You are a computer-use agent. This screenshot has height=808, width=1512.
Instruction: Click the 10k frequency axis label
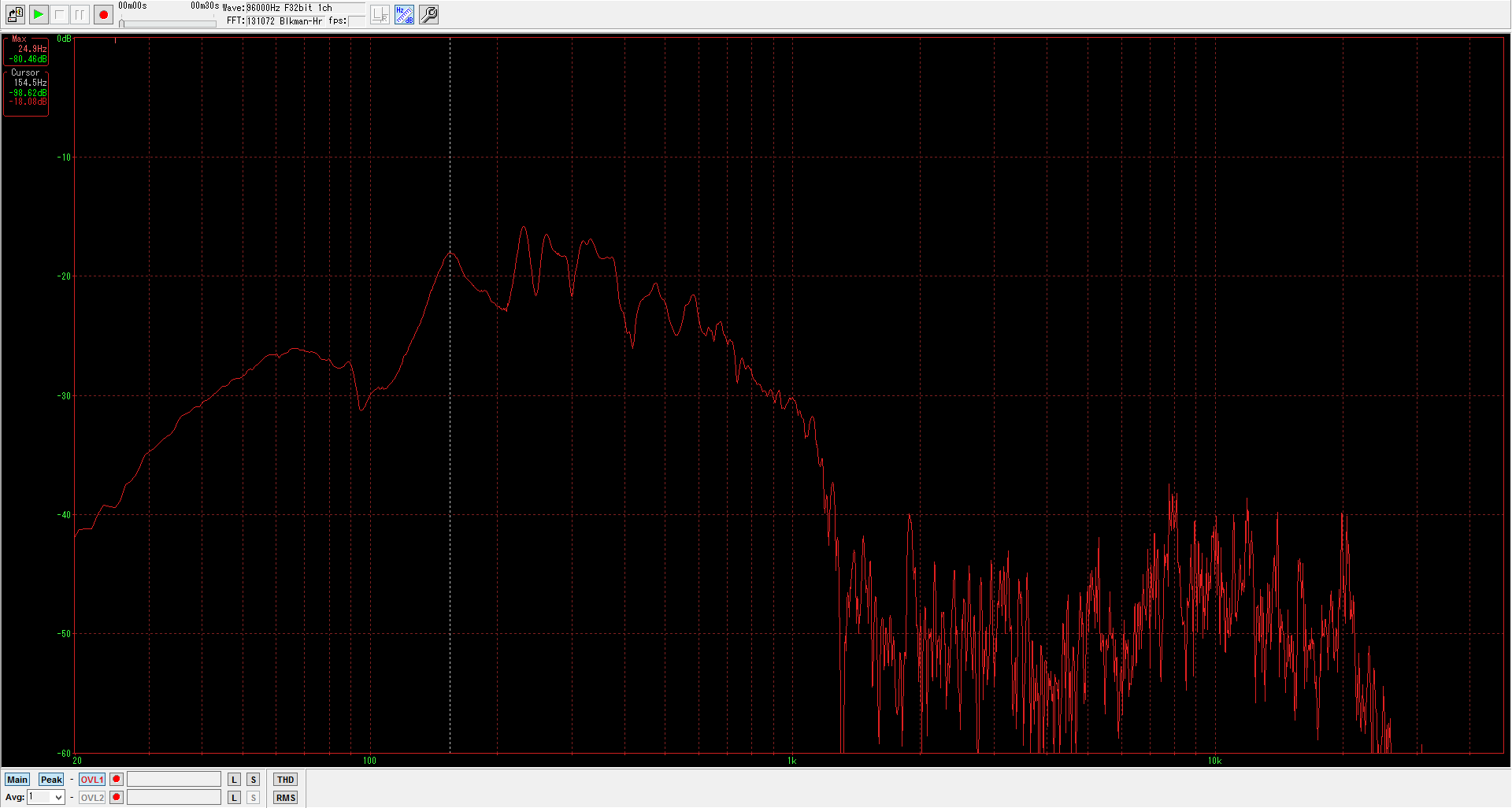[1214, 761]
